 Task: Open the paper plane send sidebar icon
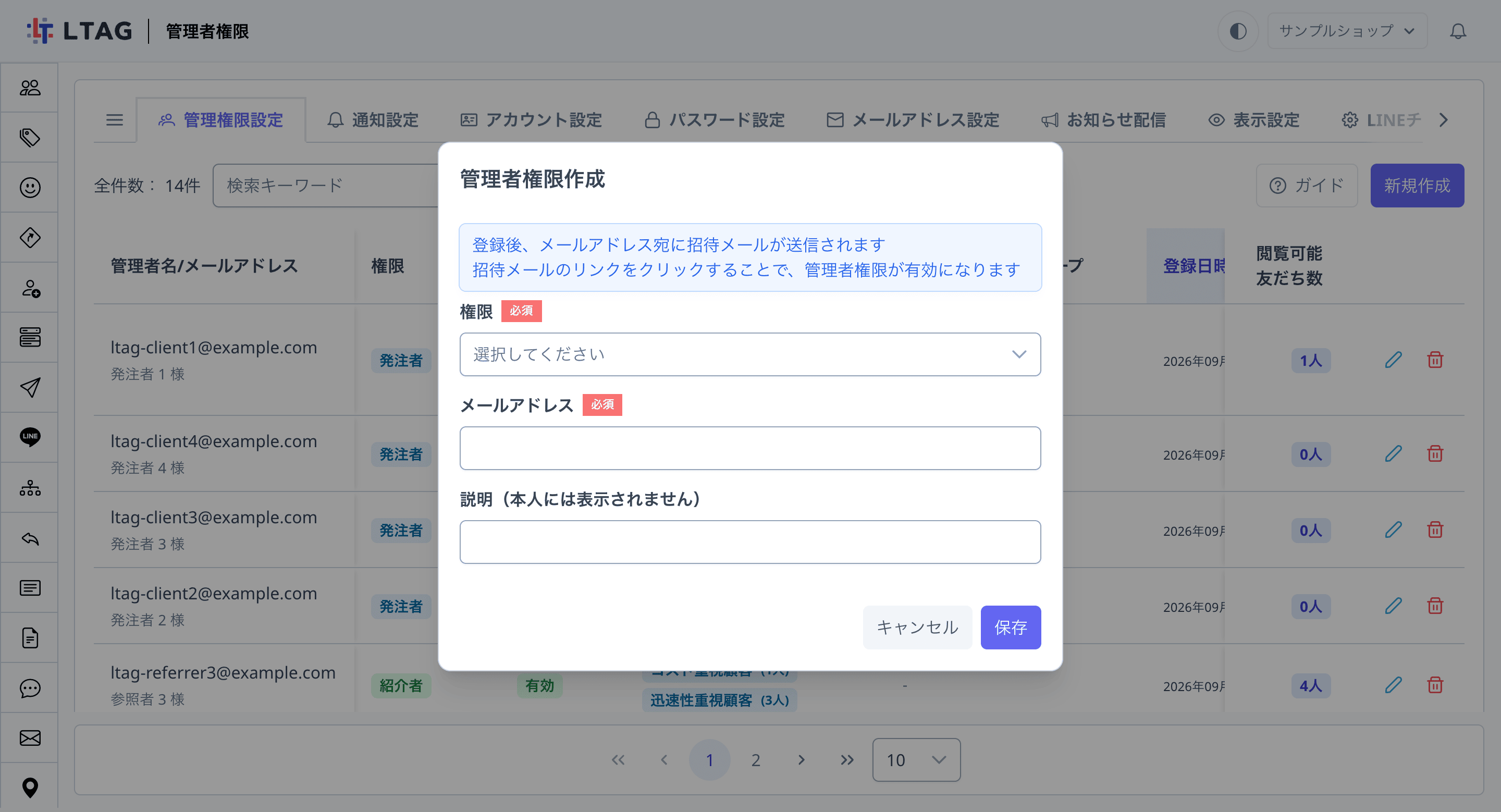tap(30, 387)
